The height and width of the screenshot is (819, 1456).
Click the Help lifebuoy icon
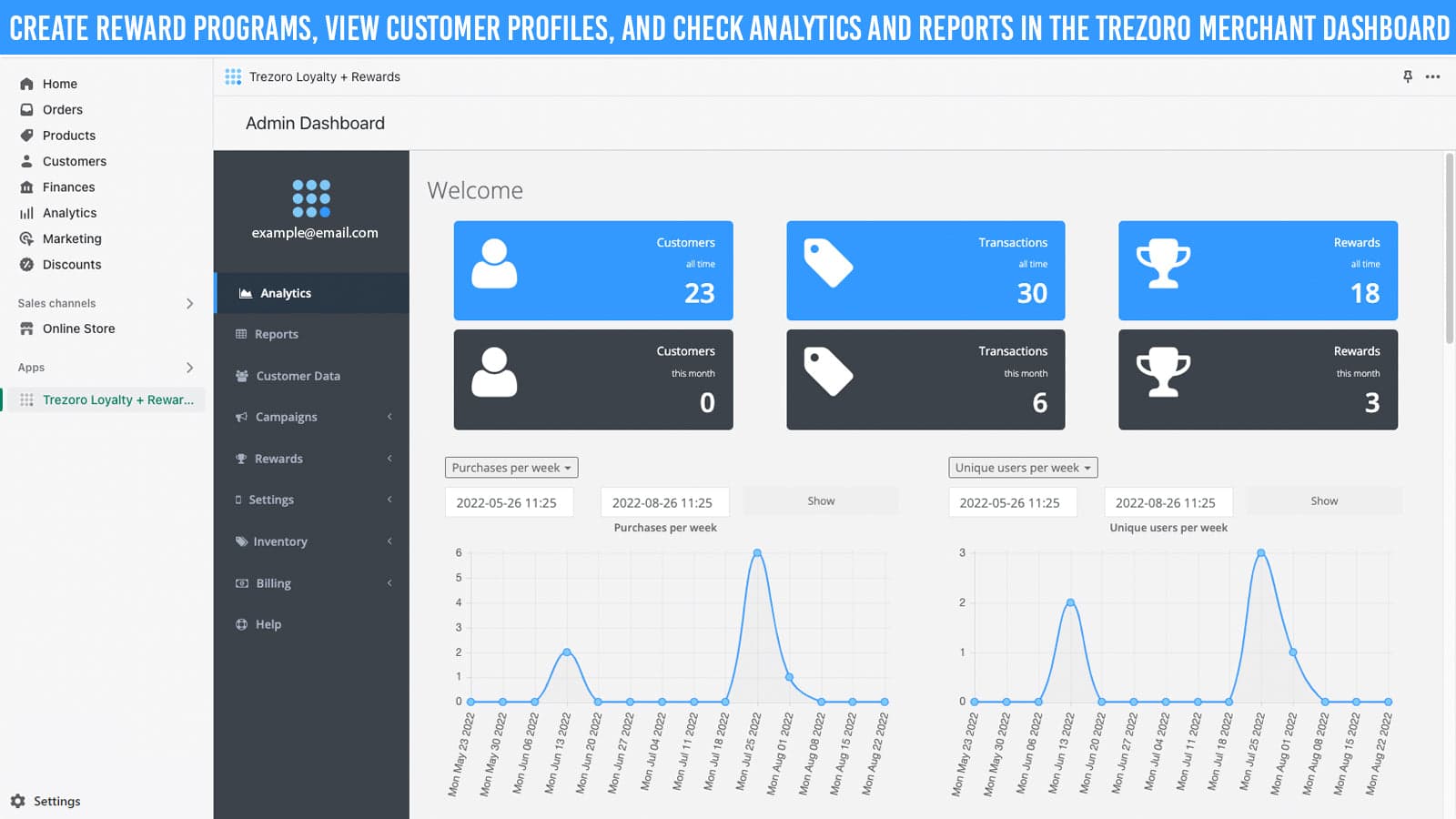(241, 624)
